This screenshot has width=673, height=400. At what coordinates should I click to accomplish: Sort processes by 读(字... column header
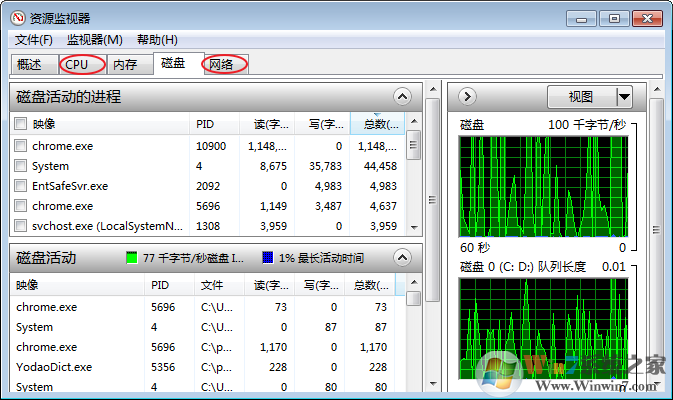[267, 124]
